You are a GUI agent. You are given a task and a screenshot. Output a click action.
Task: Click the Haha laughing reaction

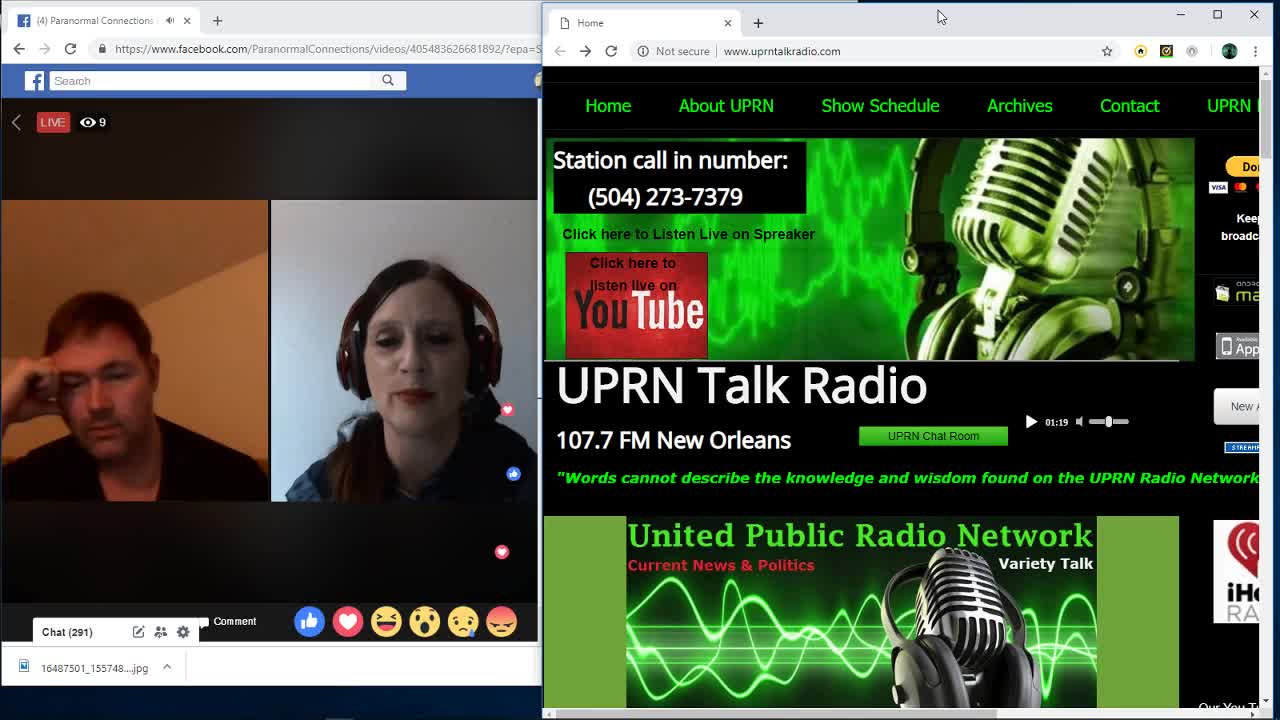pyautogui.click(x=386, y=622)
